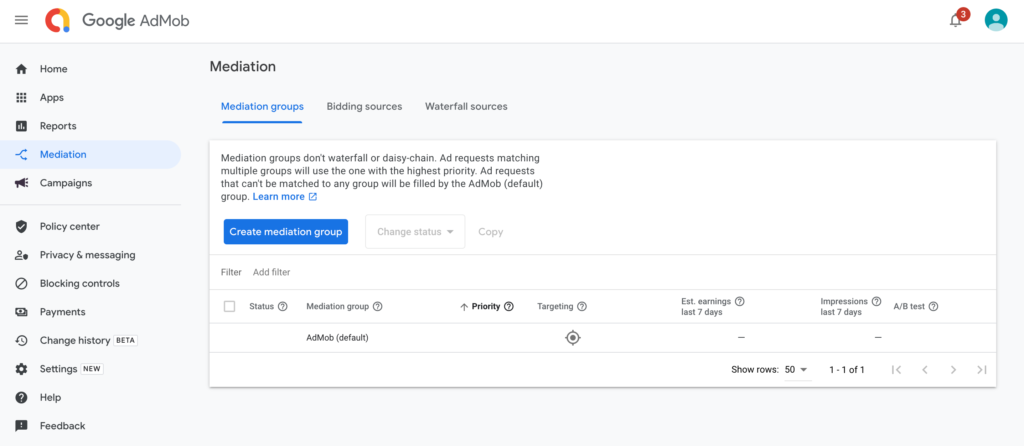Open Policy center in the sidebar

69,227
